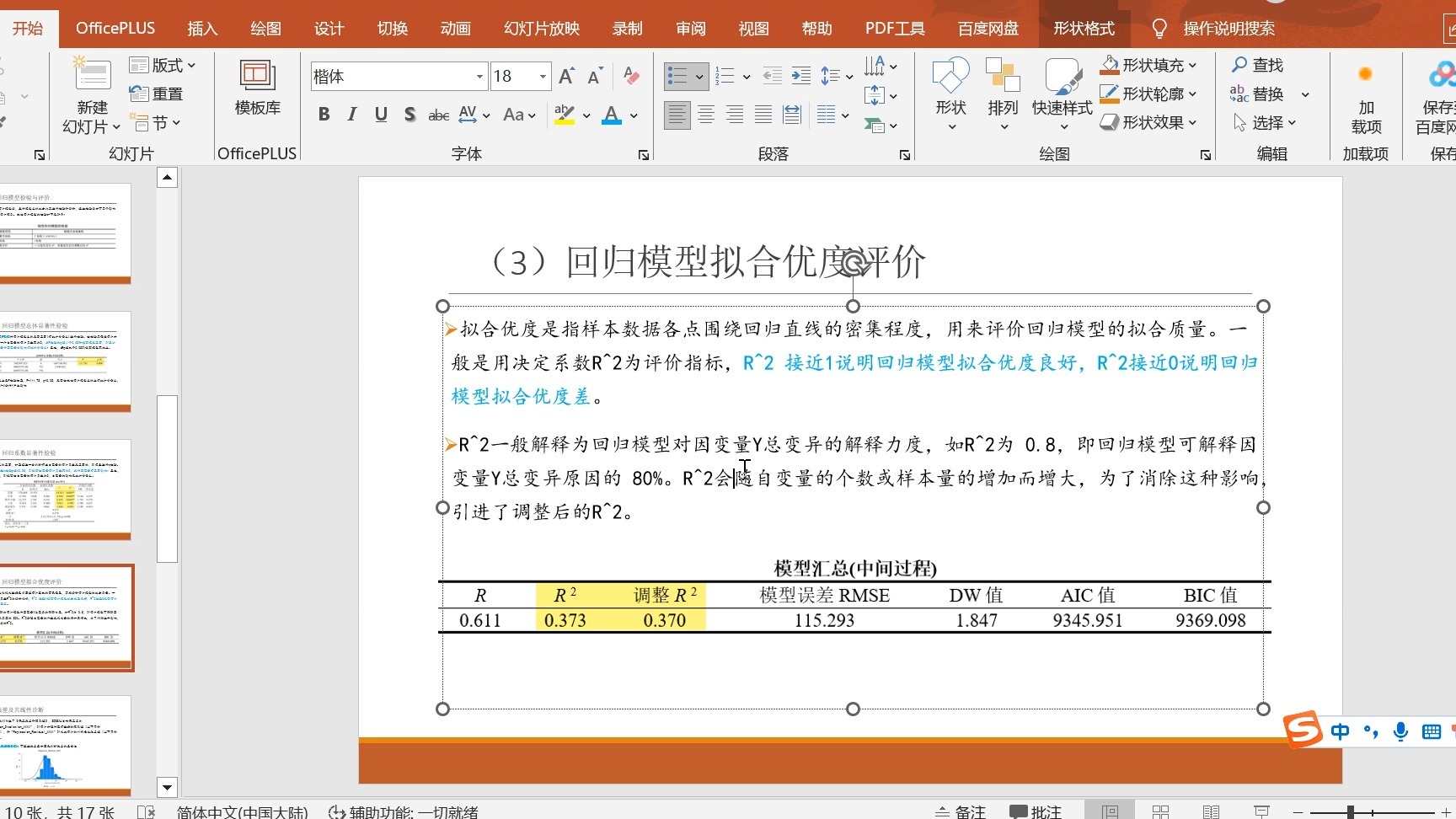Click the numbered list icon
The image size is (1456, 819).
(725, 77)
